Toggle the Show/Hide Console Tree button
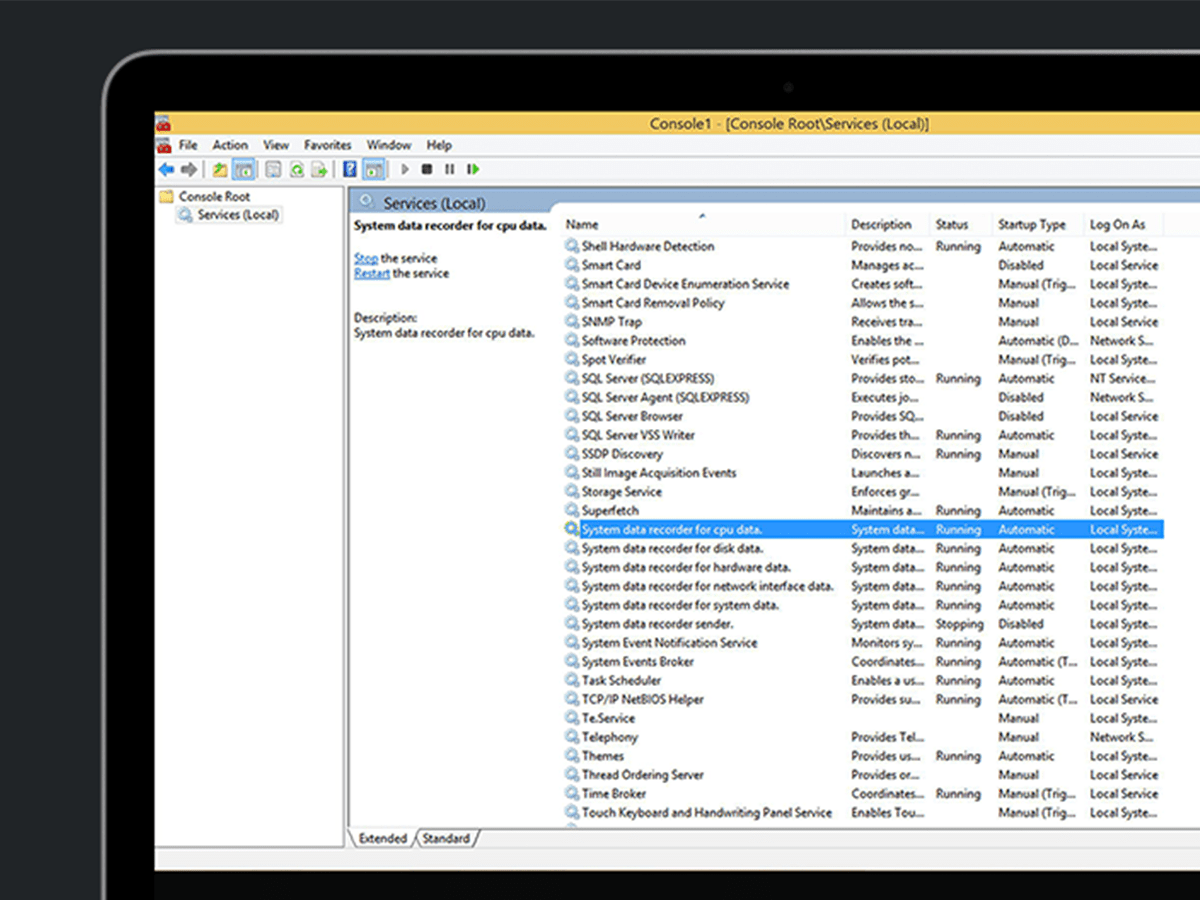The image size is (1200, 900). click(244, 170)
